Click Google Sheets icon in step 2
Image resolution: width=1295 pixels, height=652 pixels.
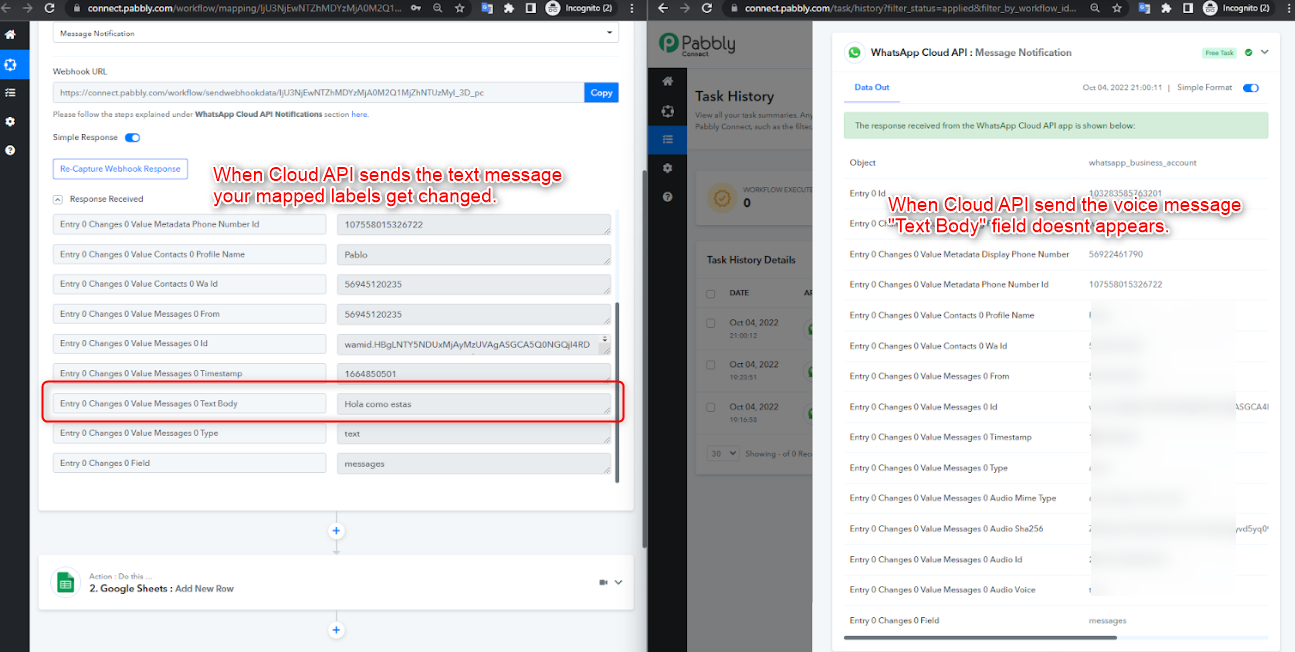pyautogui.click(x=66, y=582)
